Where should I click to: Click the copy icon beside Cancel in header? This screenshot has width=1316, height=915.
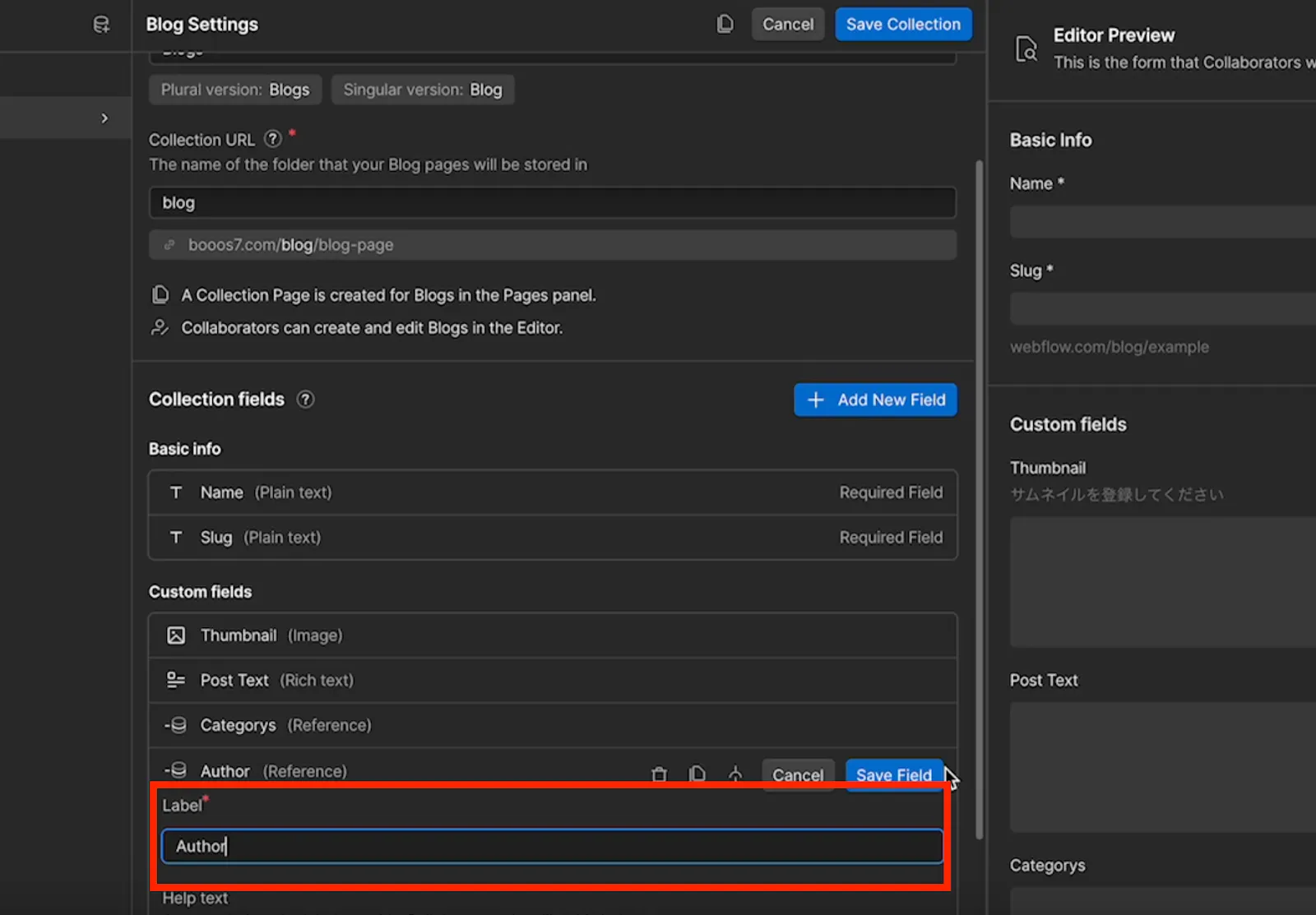tap(725, 24)
